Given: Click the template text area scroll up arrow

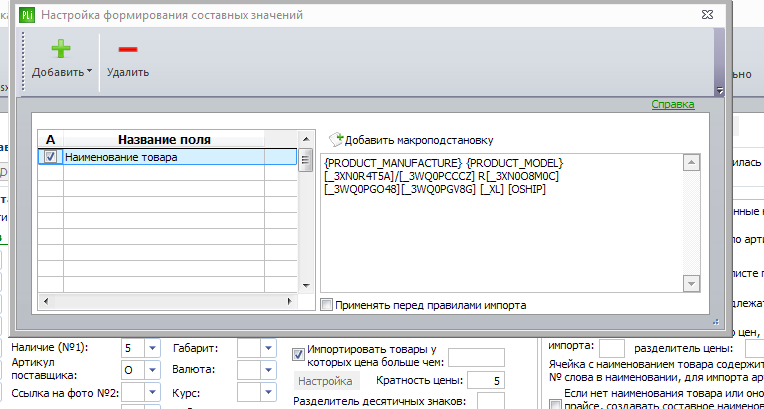Looking at the screenshot, I should (x=691, y=163).
